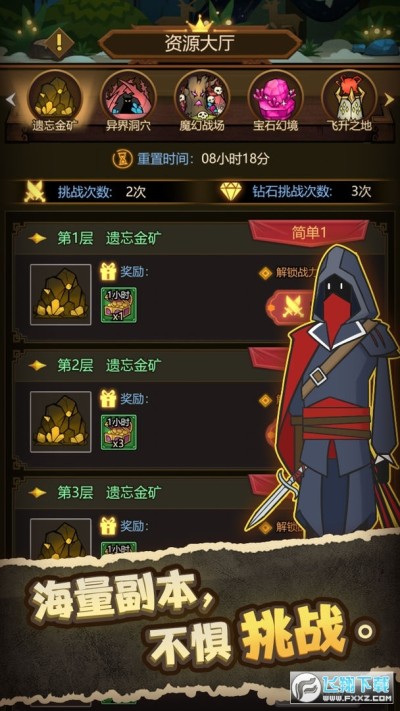This screenshot has height=711, width=400.
Task: Select the 遗忘金矿 gold mine icon
Action: [x=54, y=97]
